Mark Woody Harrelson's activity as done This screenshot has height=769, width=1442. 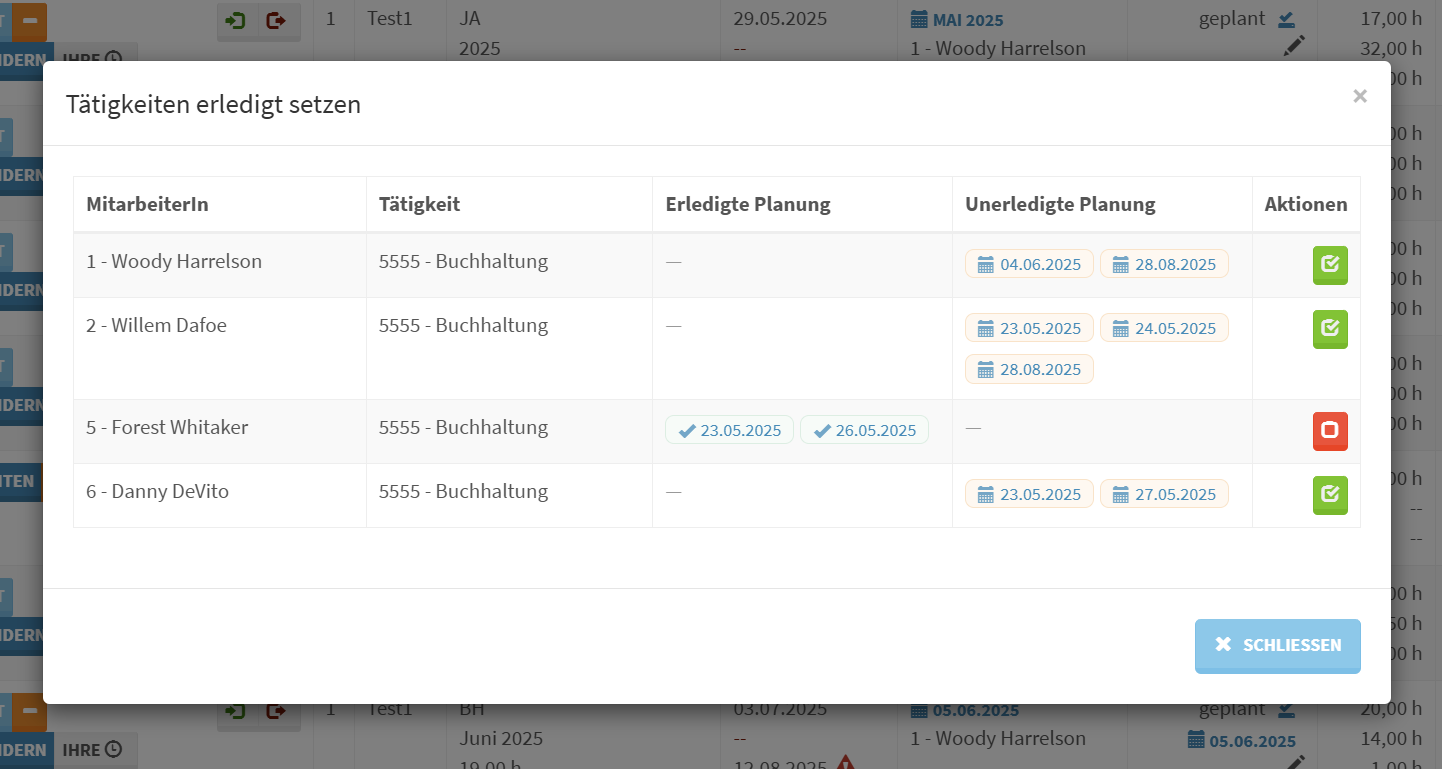tap(1329, 265)
